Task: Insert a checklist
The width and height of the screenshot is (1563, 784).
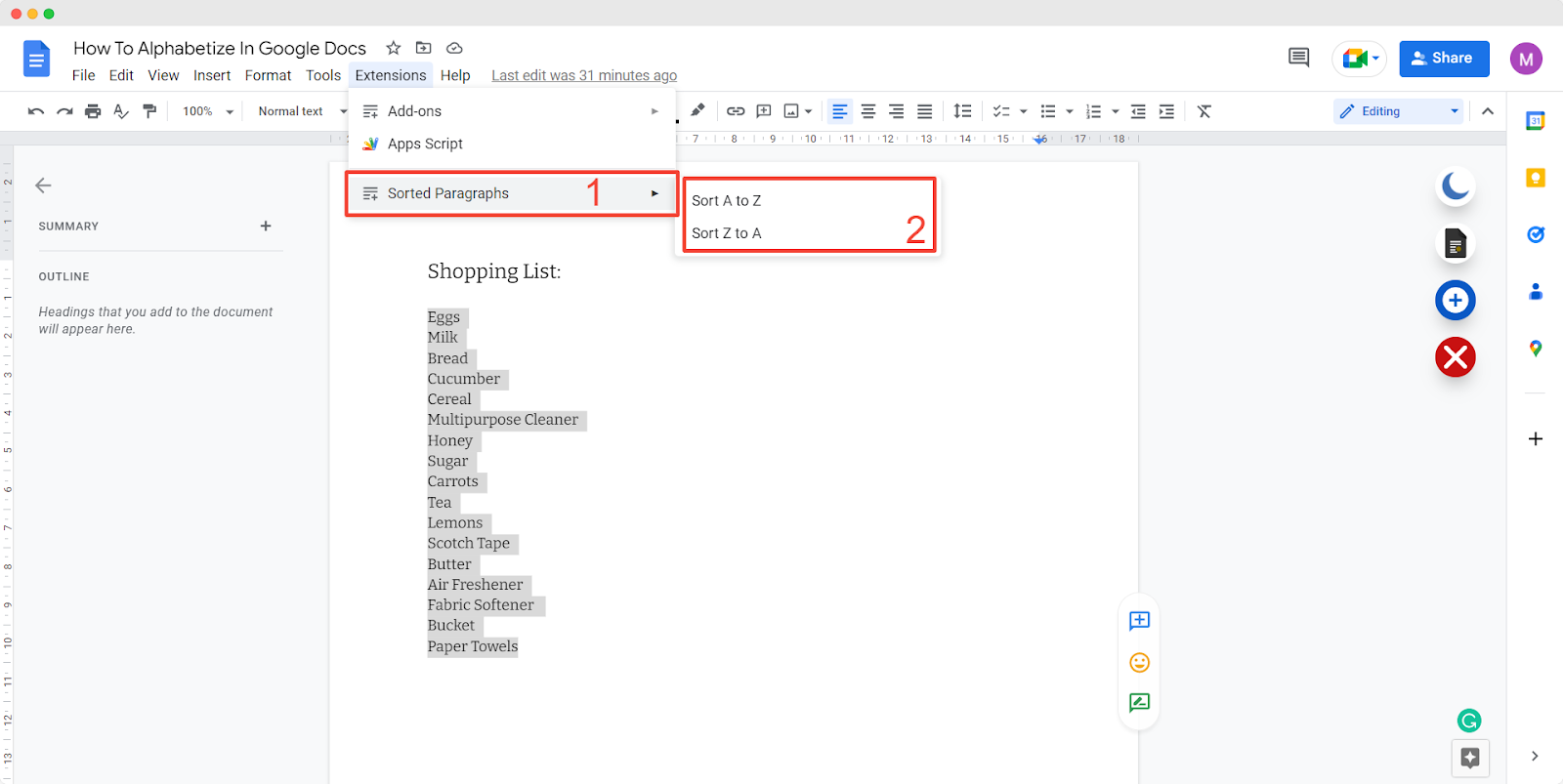Action: (x=1001, y=111)
